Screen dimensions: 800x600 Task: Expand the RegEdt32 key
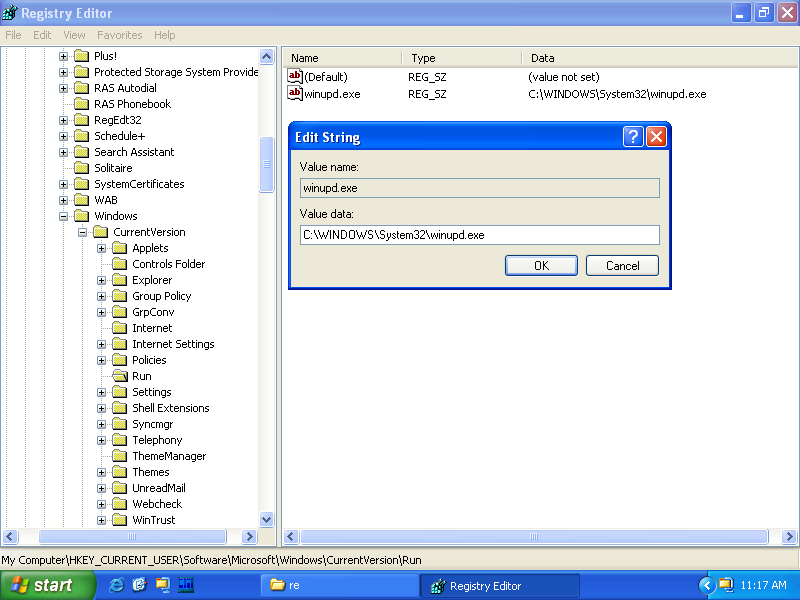tap(63, 120)
